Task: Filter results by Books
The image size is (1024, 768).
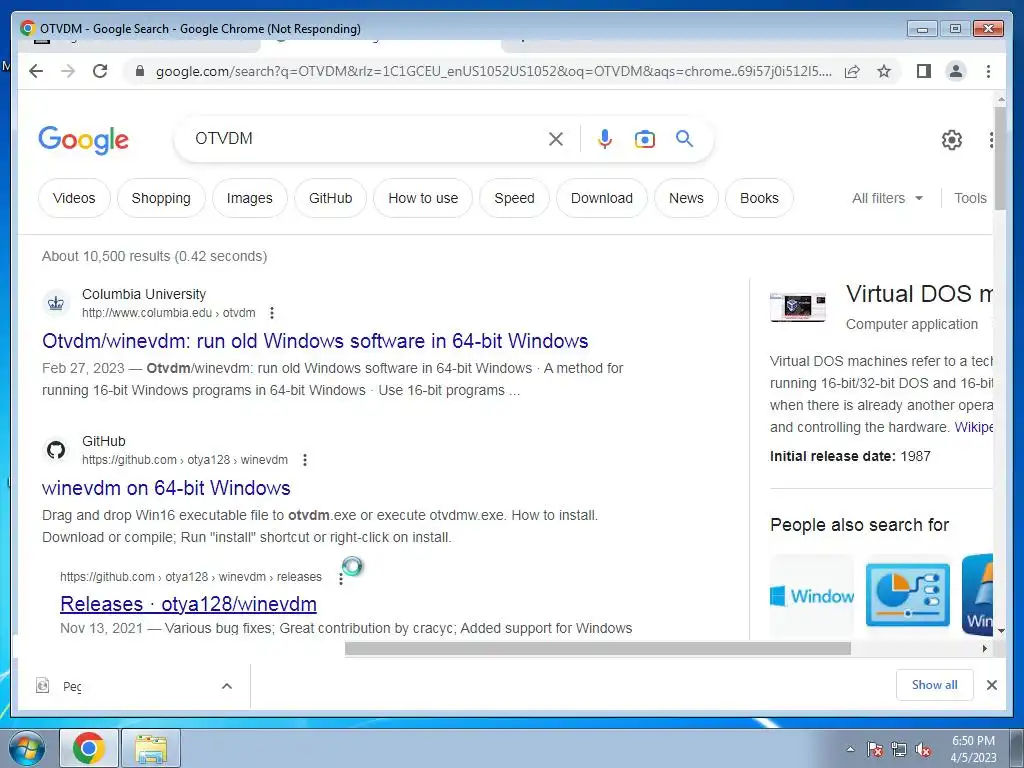Action: click(759, 198)
